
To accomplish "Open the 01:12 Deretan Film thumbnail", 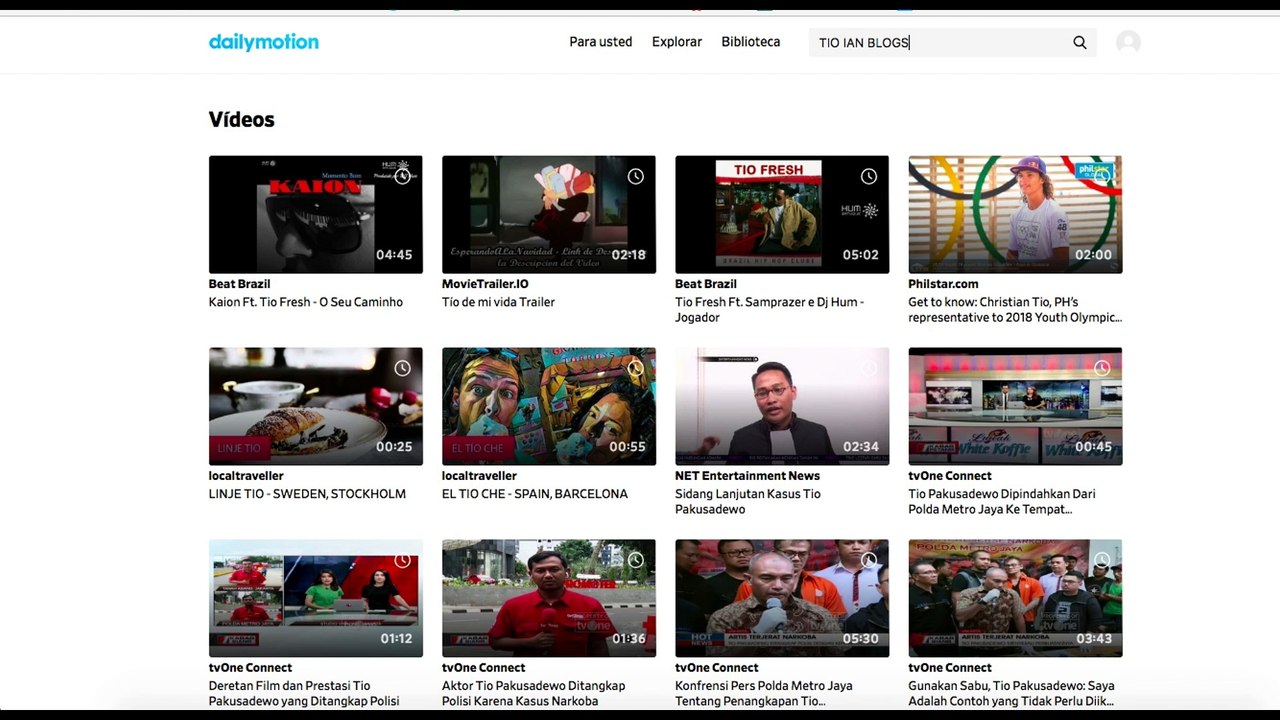I will point(315,598).
